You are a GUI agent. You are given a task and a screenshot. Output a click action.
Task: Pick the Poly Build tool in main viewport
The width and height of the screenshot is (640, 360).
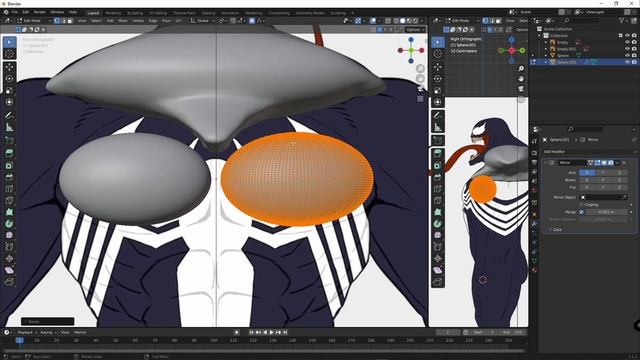(x=9, y=212)
